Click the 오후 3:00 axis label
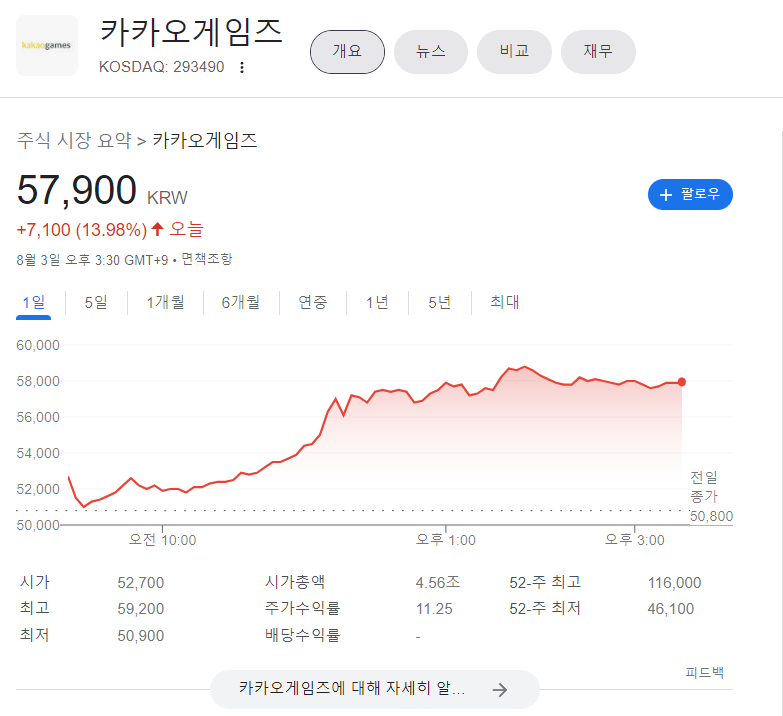 click(x=634, y=540)
